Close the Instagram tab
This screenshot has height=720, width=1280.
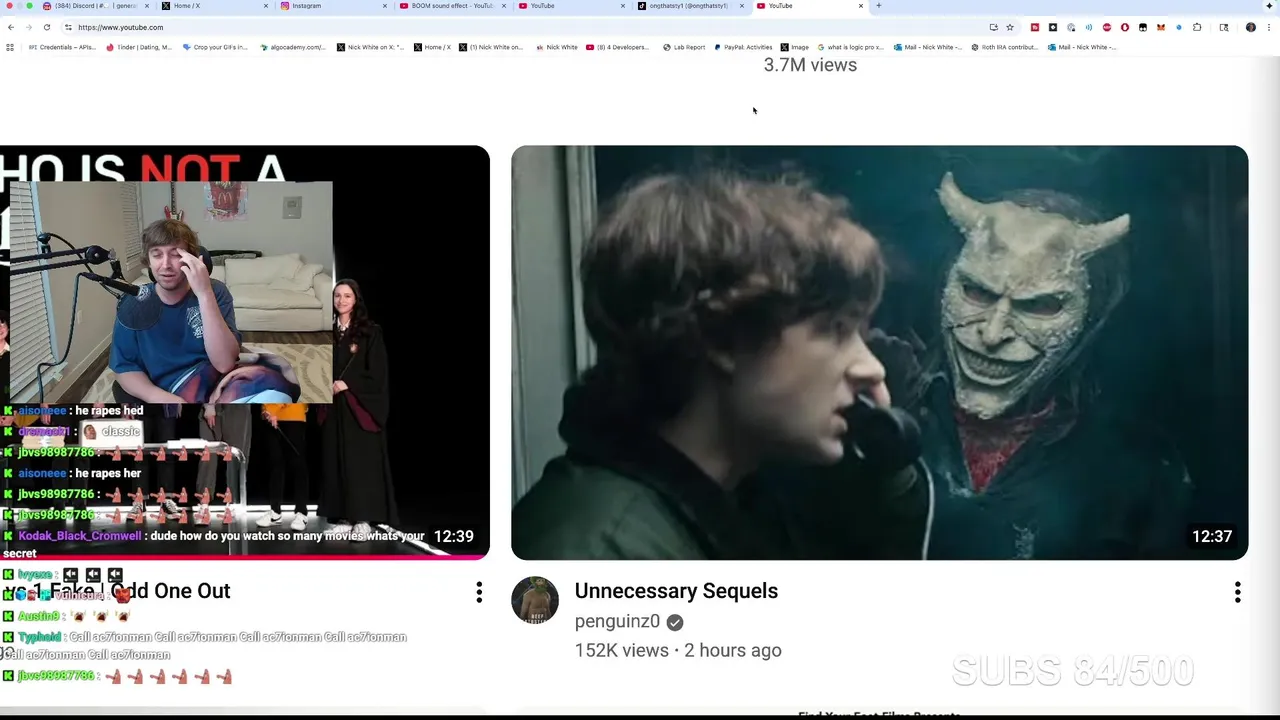(385, 6)
